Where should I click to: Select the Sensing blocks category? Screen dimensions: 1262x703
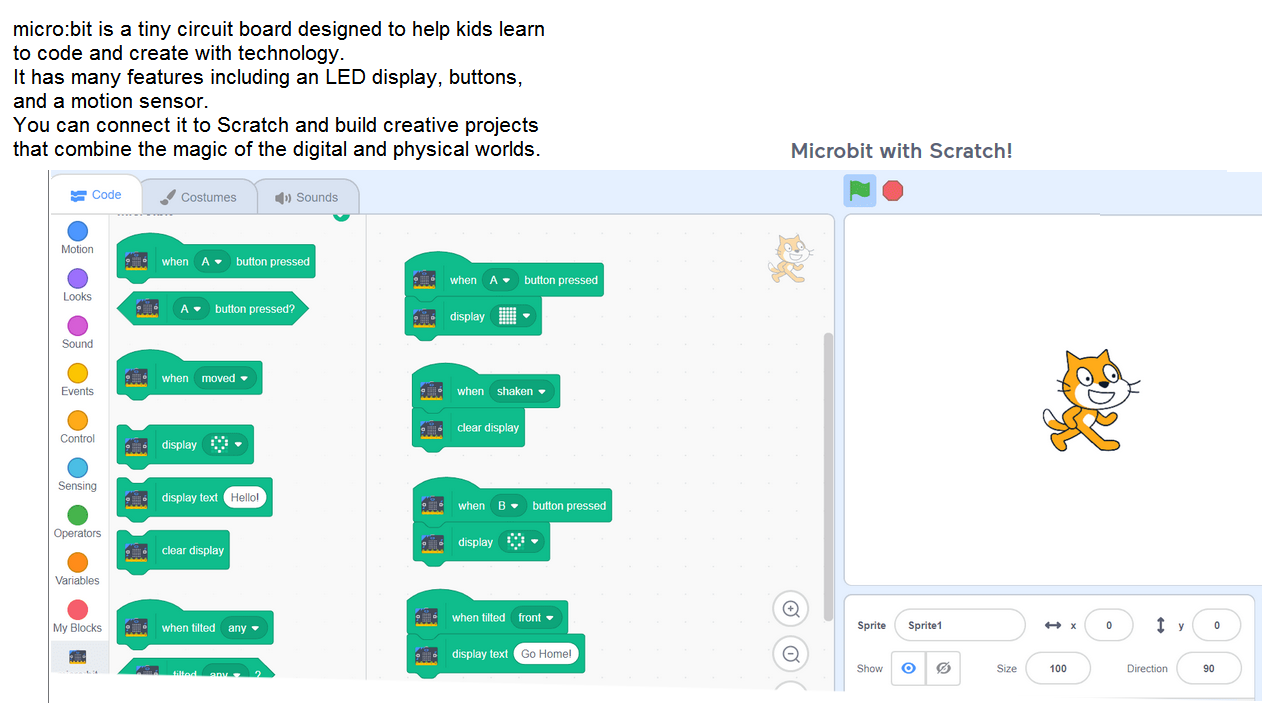(77, 474)
